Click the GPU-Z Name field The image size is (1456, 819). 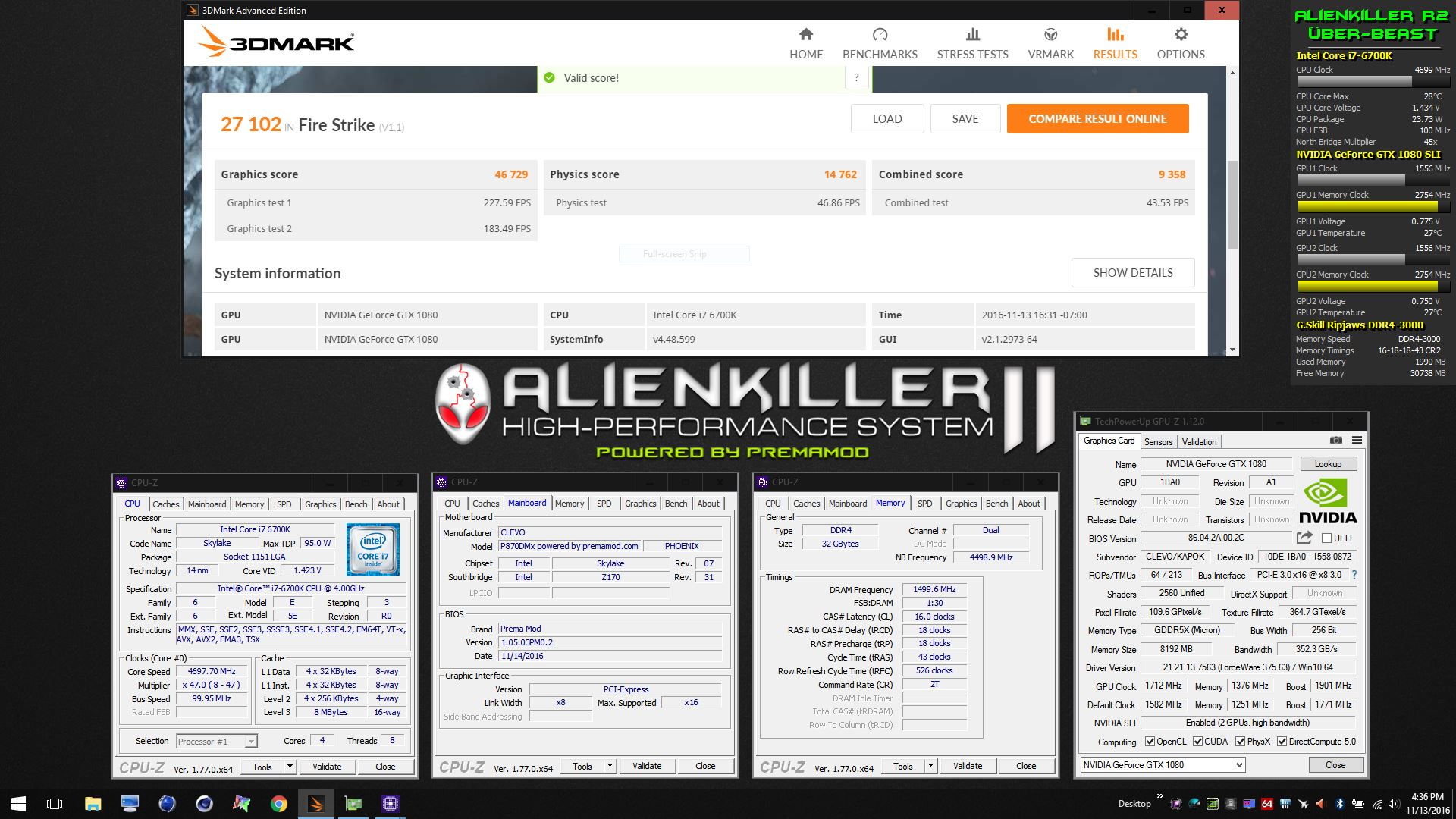pos(1216,464)
